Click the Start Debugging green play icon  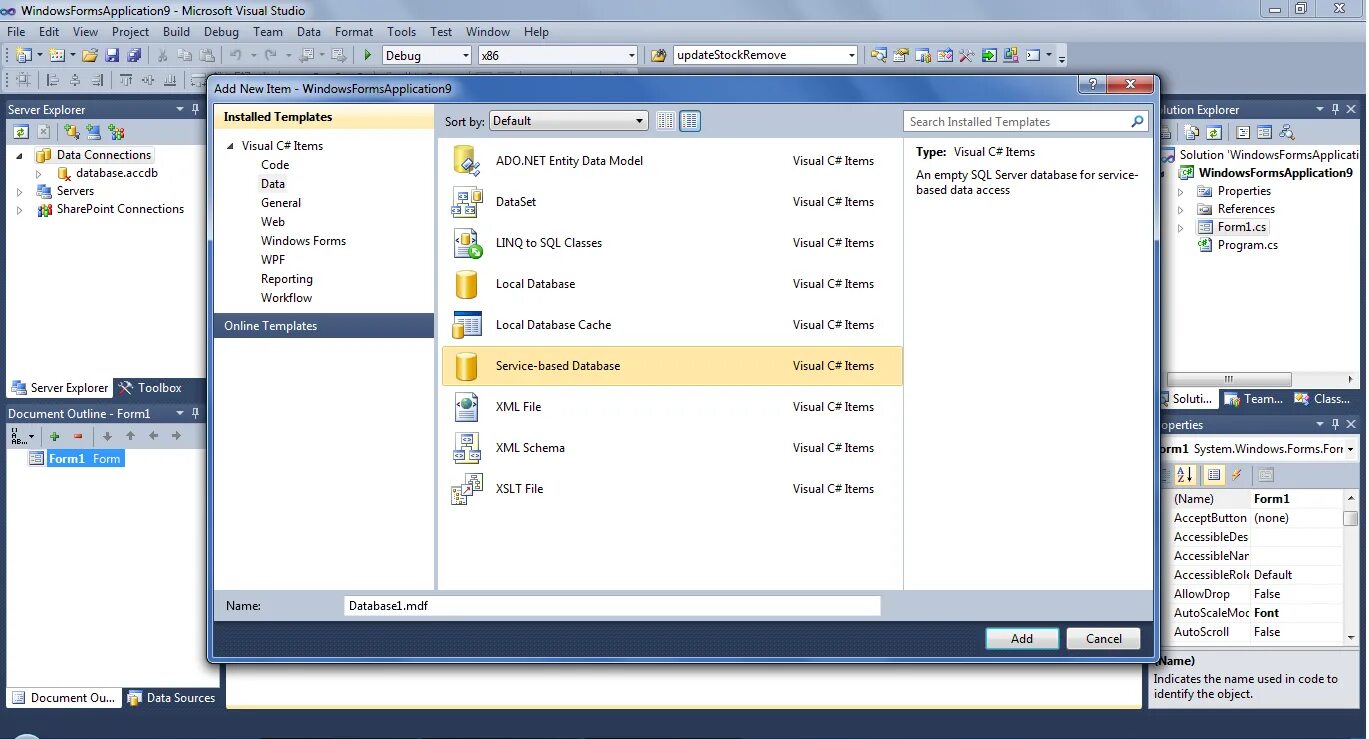pos(368,56)
